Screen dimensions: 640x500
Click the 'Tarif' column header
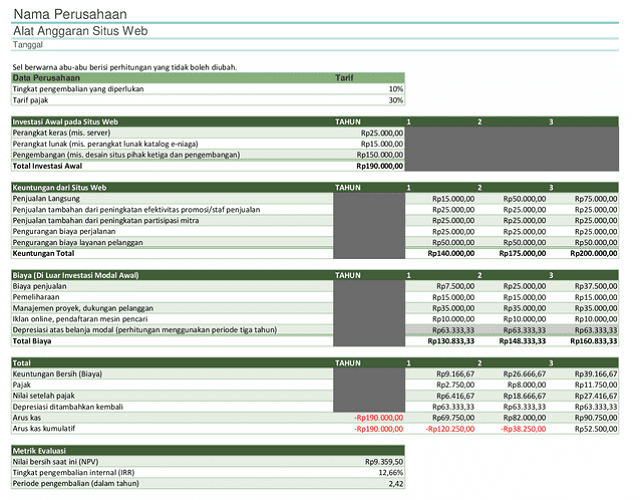tap(344, 78)
